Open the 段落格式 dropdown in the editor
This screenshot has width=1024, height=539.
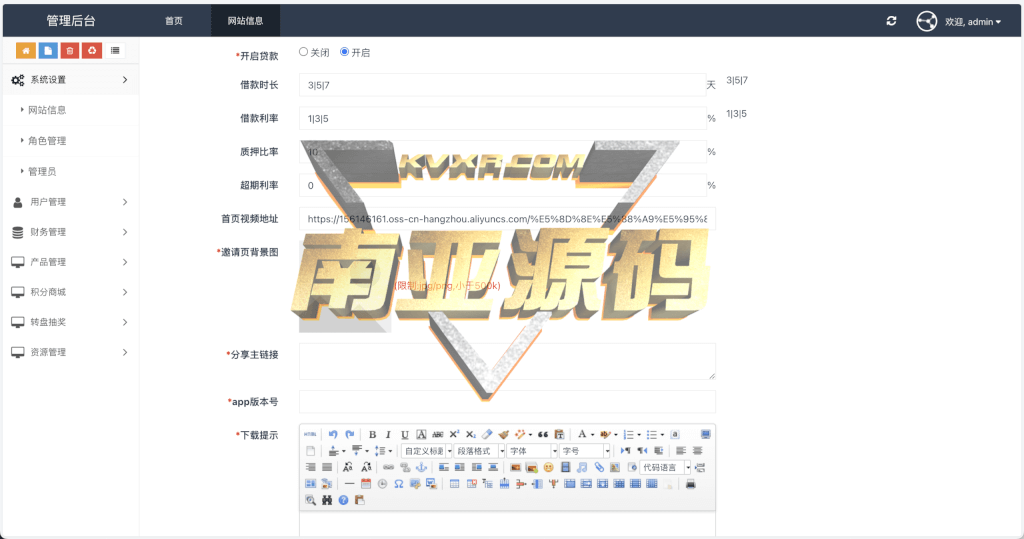480,451
